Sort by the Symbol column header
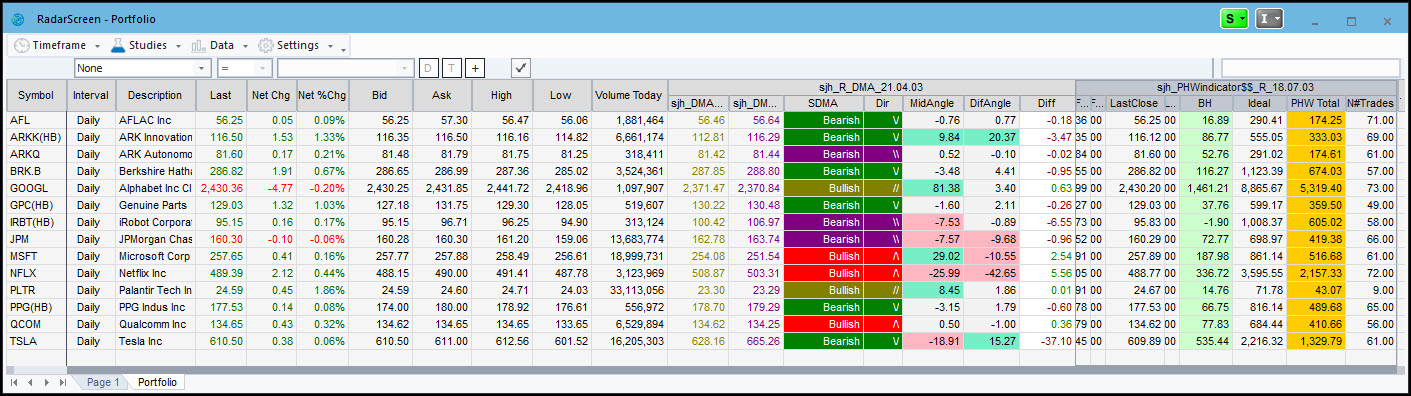1411x396 pixels. tap(36, 96)
